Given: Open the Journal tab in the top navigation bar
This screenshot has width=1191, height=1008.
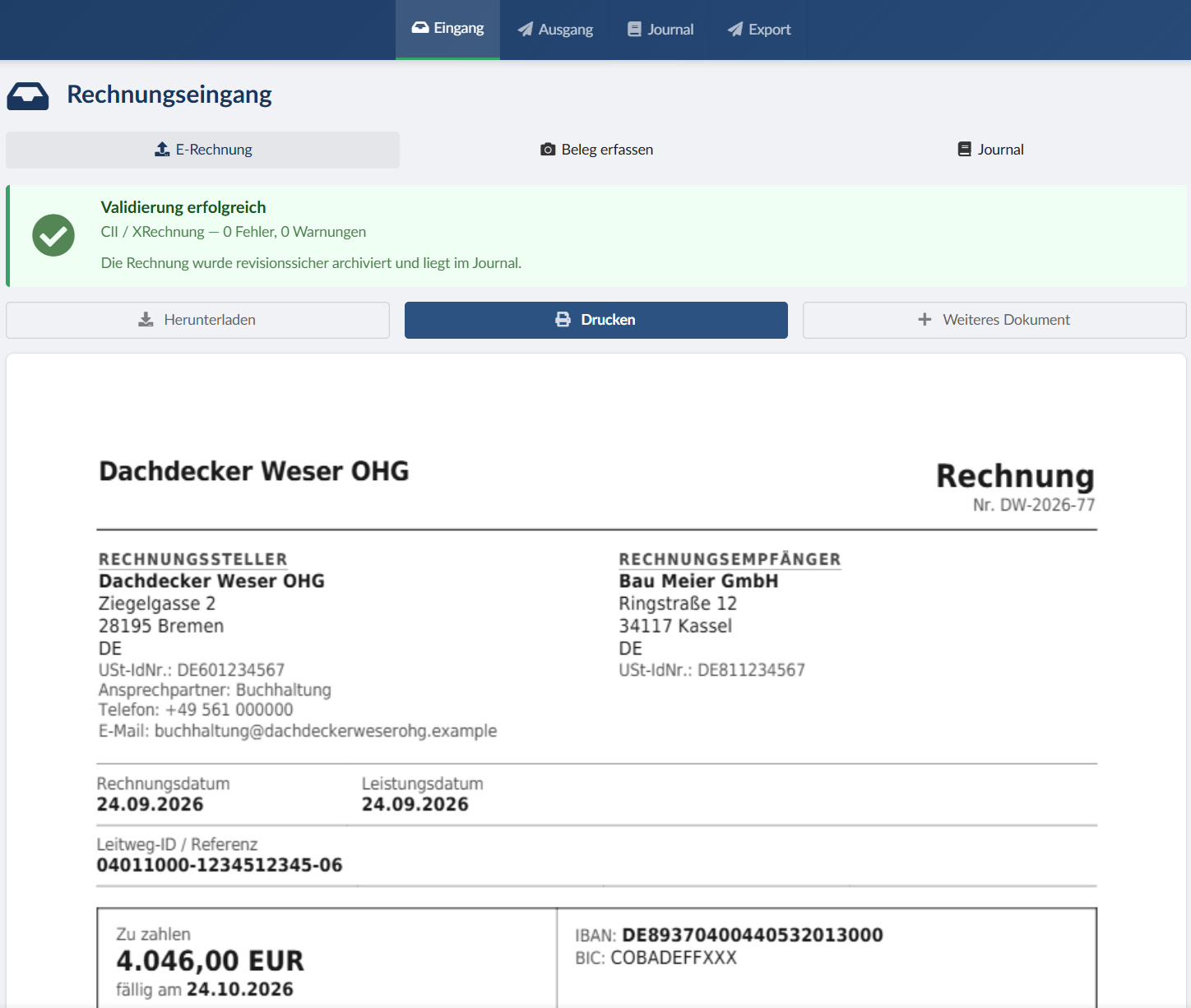Looking at the screenshot, I should (660, 30).
